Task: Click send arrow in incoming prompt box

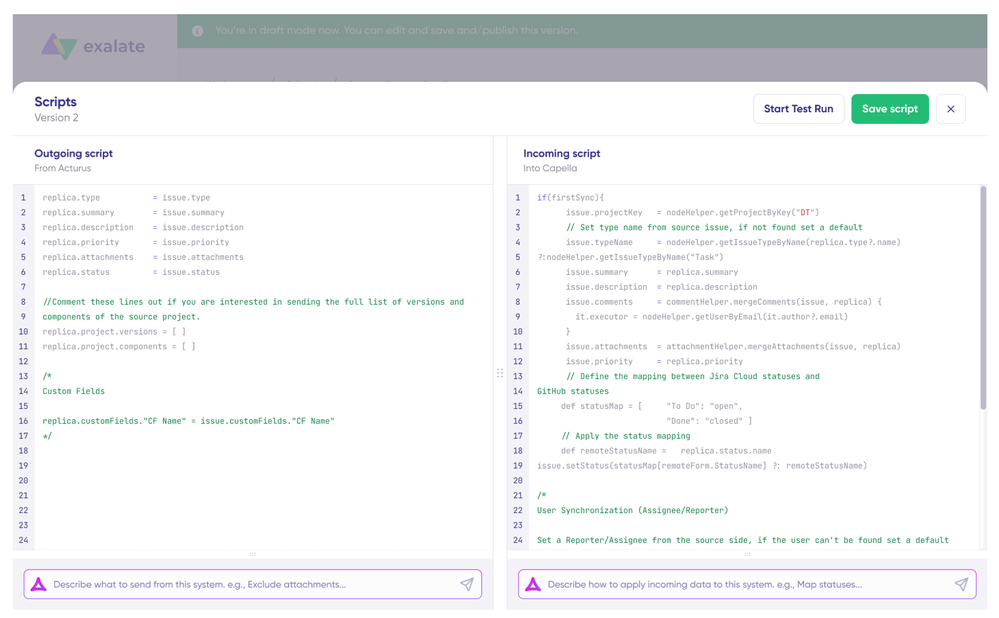Action: click(961, 584)
